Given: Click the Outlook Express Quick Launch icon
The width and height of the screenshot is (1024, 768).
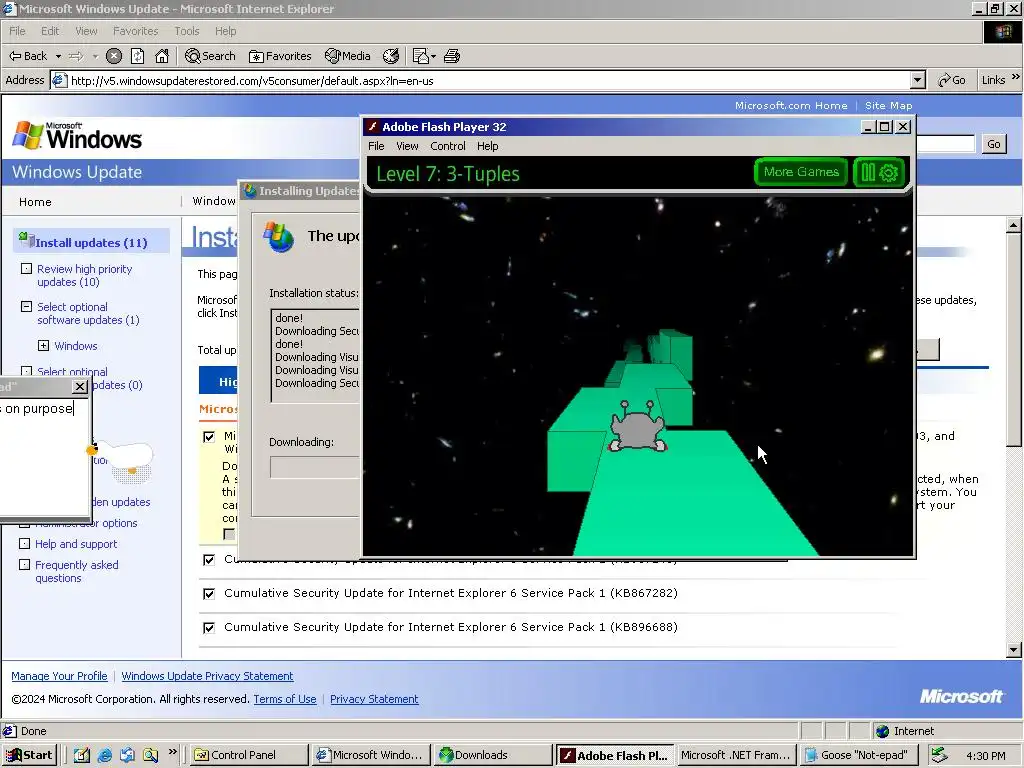Looking at the screenshot, I should (x=127, y=755).
